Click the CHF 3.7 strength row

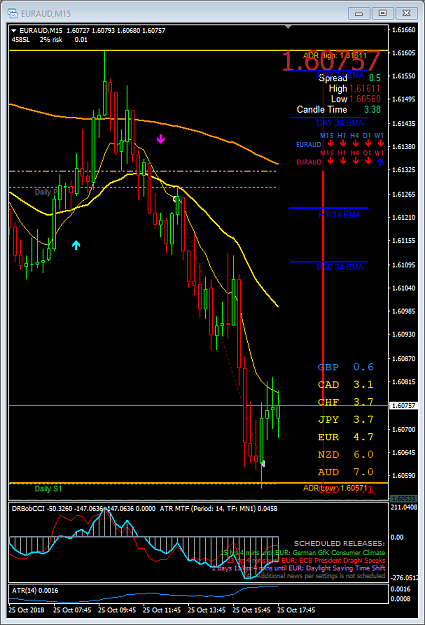(346, 402)
